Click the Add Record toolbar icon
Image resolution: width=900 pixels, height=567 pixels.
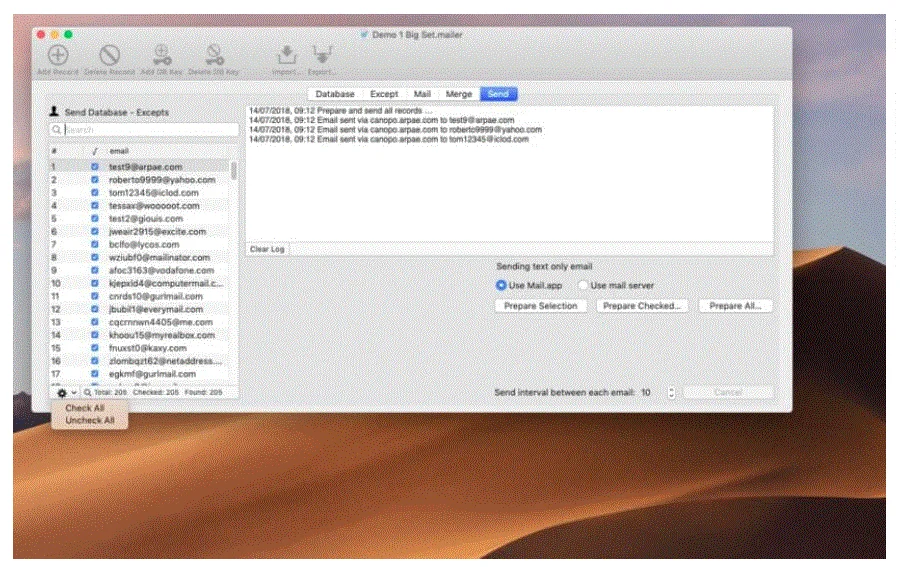tap(58, 56)
